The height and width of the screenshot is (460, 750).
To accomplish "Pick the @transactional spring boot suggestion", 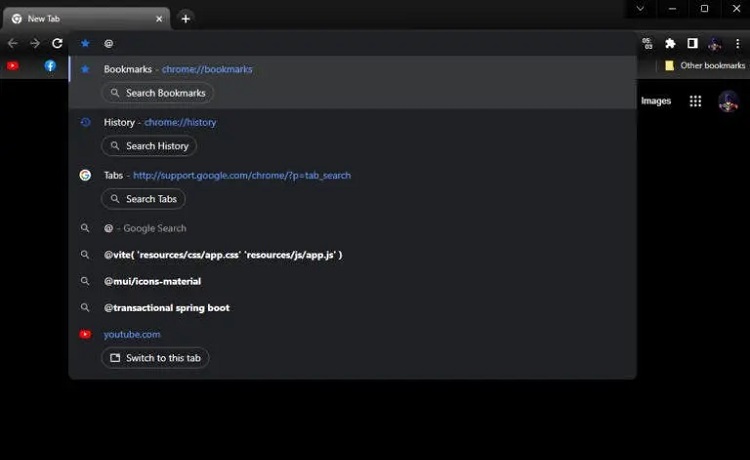I will pyautogui.click(x=353, y=308).
